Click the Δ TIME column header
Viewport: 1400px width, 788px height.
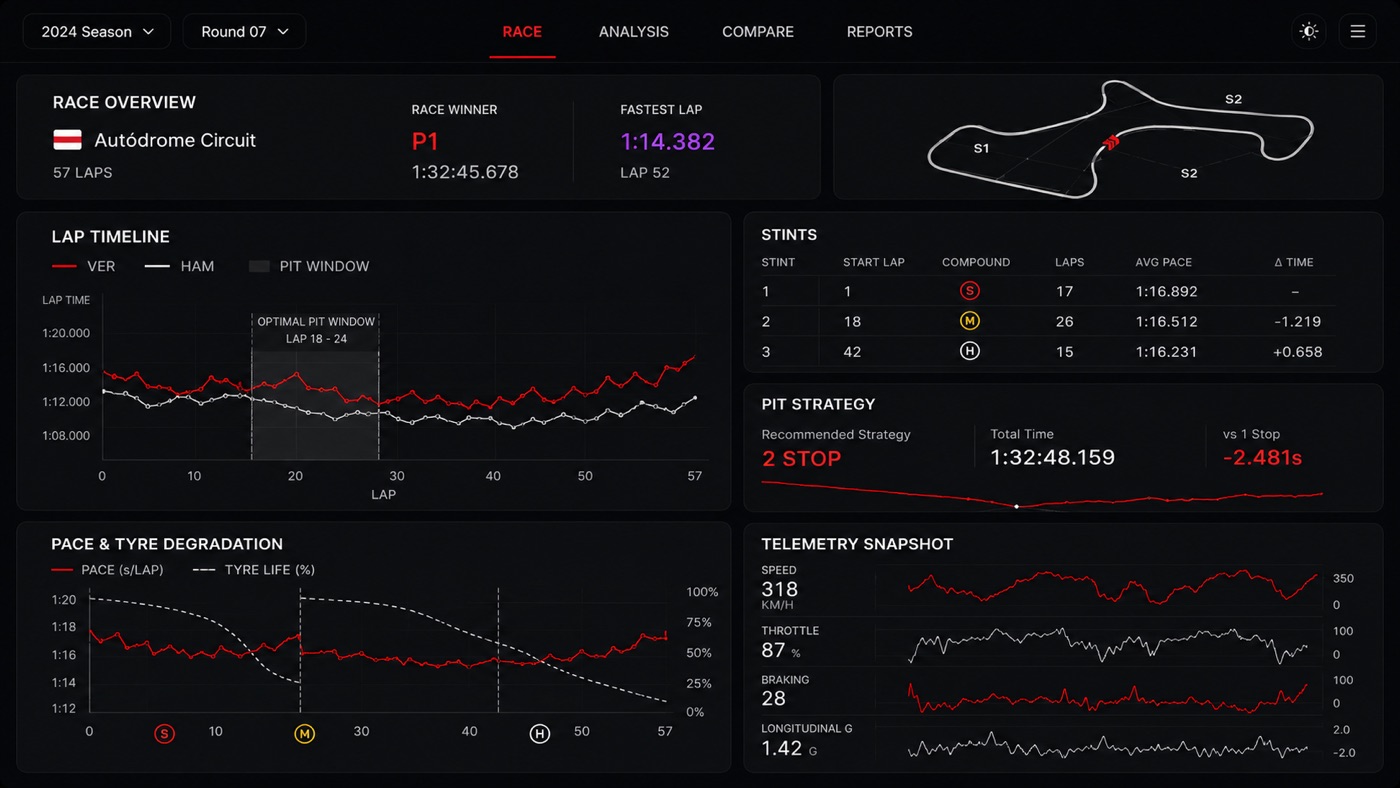[x=1294, y=262]
